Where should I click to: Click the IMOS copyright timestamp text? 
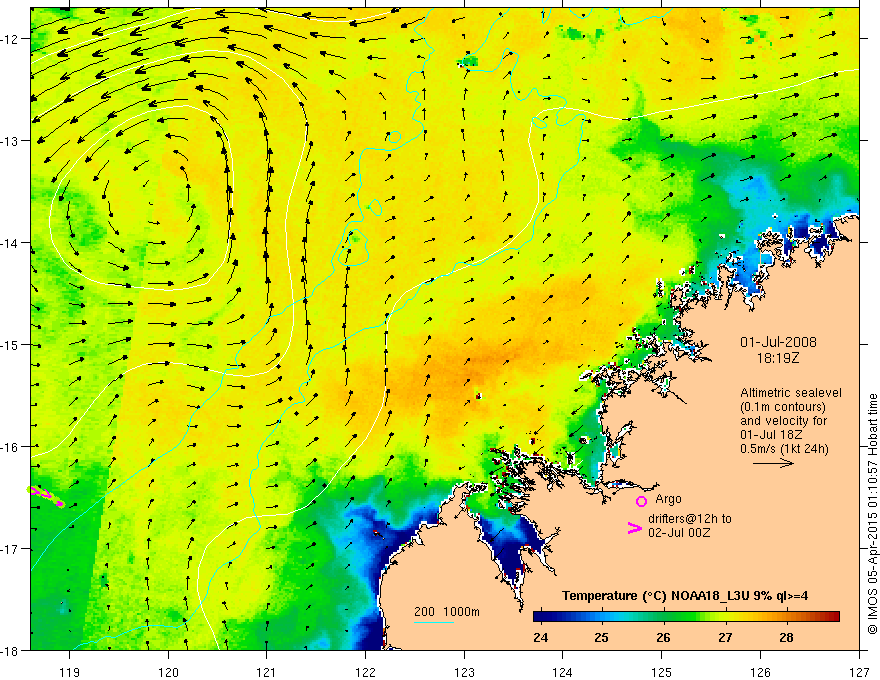point(872,514)
